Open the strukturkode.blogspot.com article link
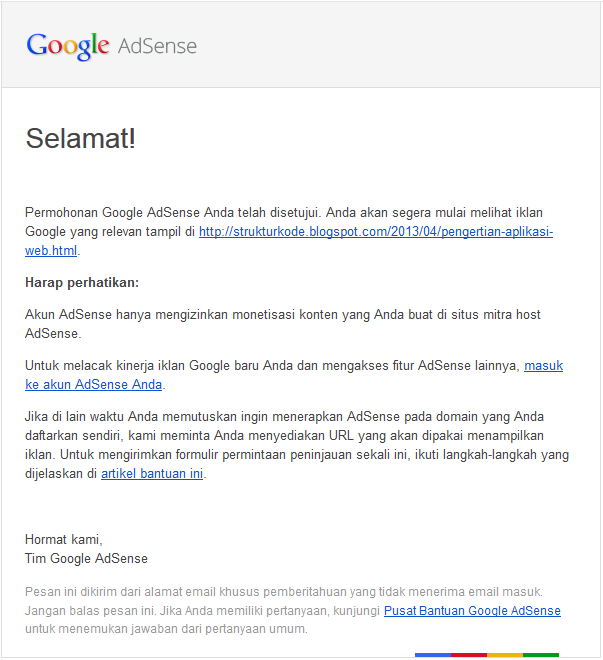The width and height of the screenshot is (603, 660). point(375,232)
